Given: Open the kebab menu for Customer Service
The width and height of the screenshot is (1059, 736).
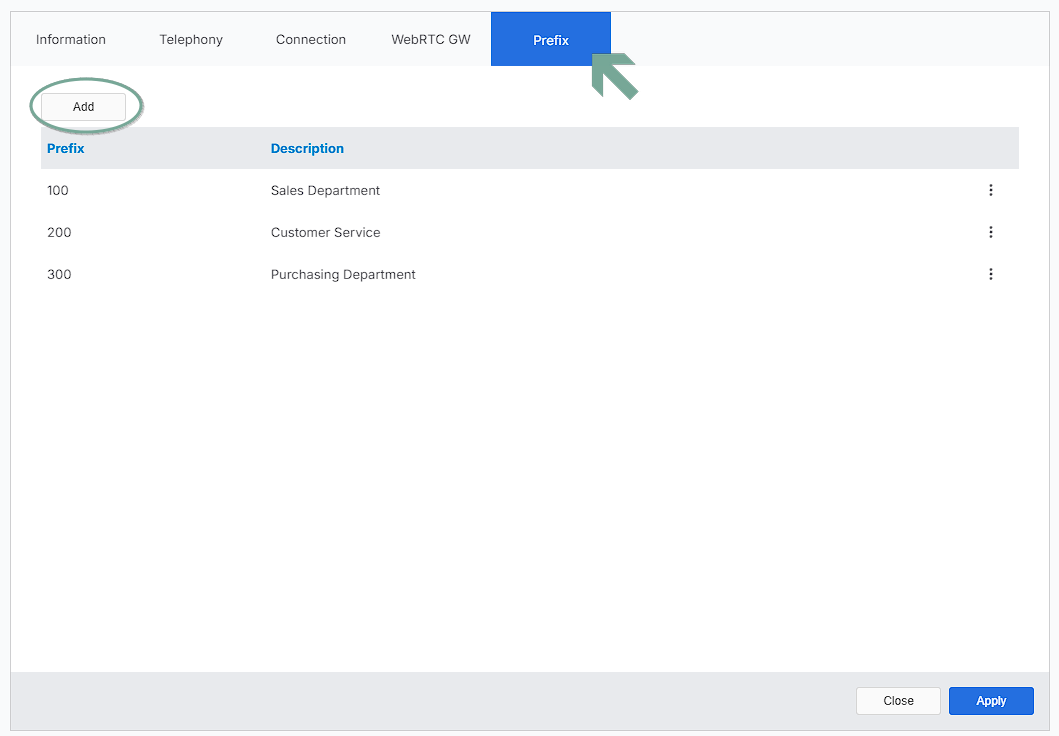Looking at the screenshot, I should point(990,232).
